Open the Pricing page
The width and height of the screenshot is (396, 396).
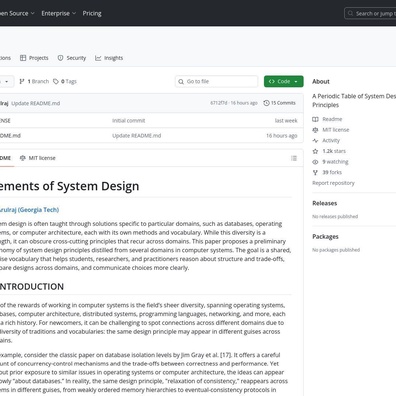(x=92, y=13)
